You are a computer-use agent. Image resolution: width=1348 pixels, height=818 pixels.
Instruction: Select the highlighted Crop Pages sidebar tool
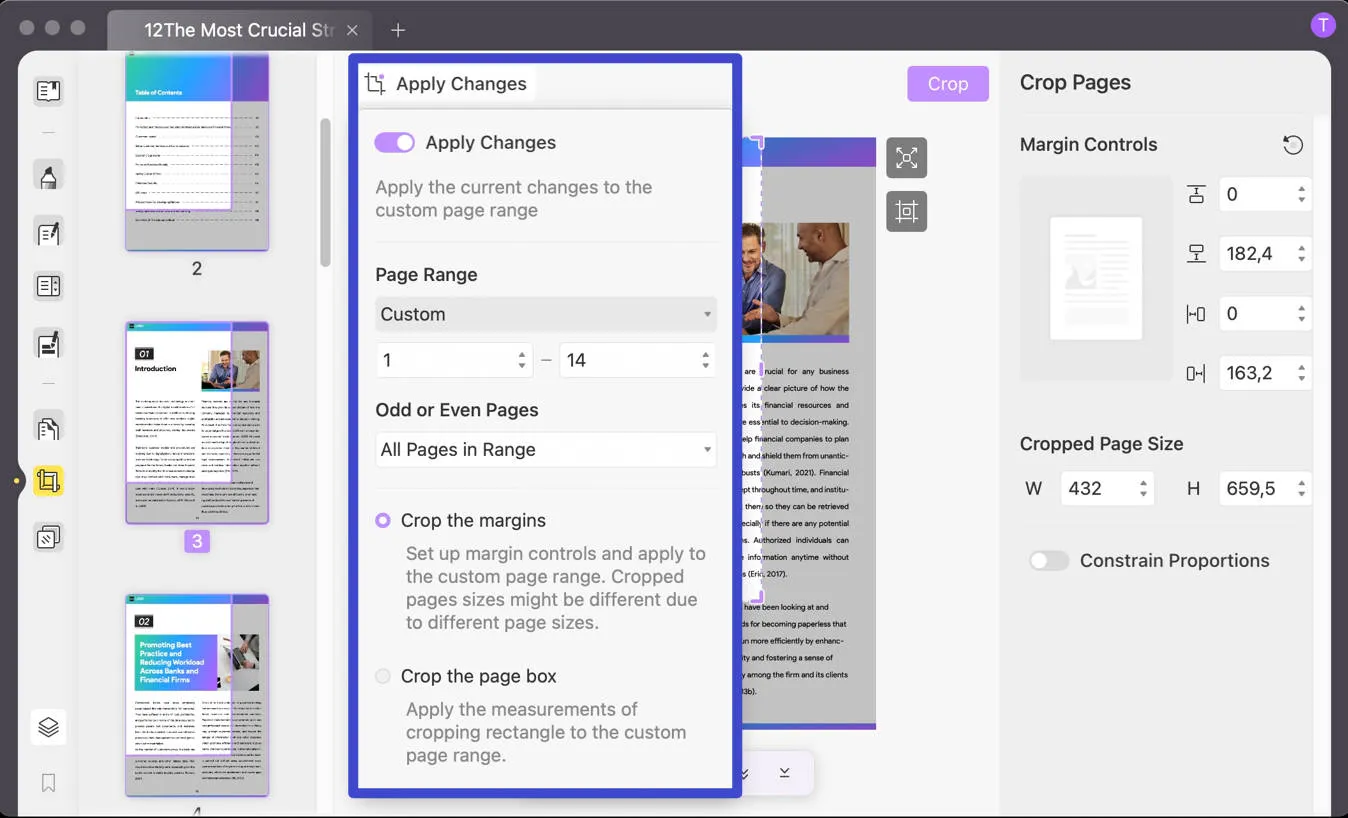click(48, 481)
